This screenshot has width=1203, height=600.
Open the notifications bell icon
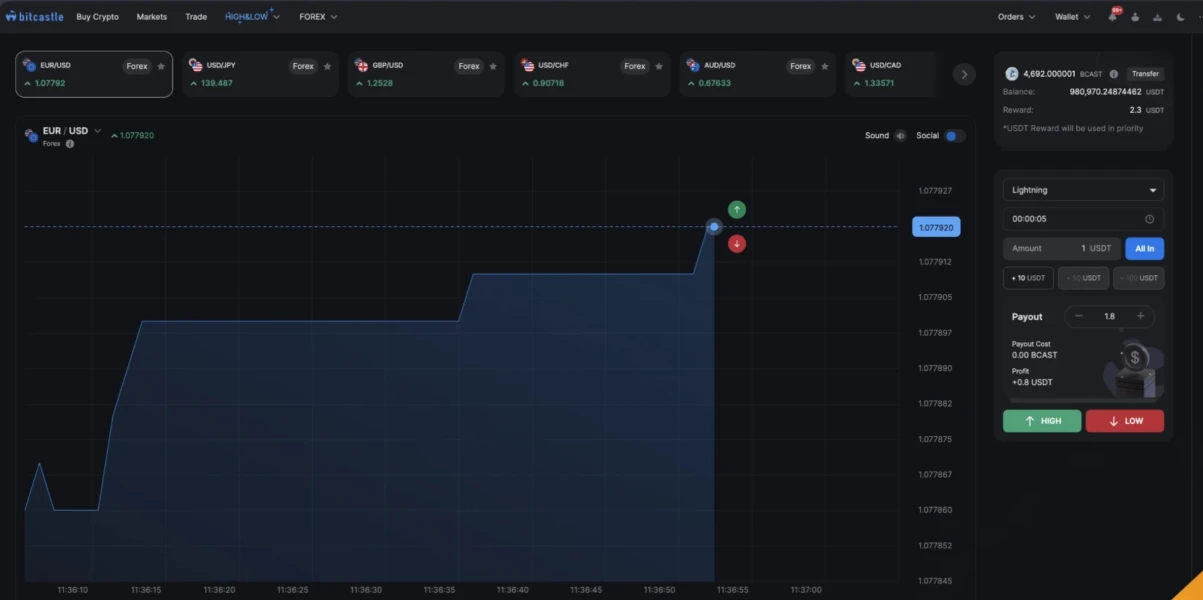[1112, 17]
